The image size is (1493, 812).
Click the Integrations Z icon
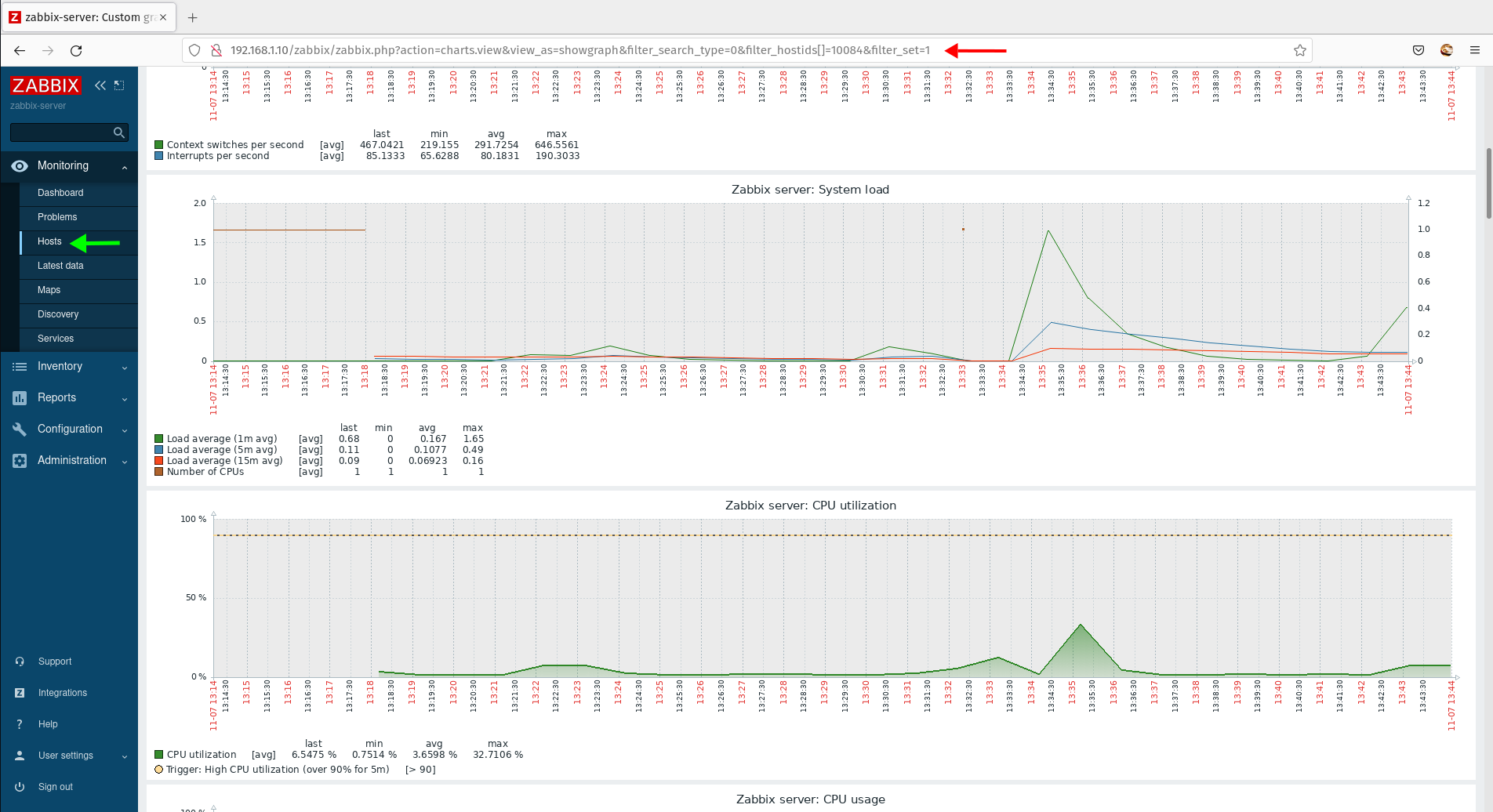[x=20, y=693]
